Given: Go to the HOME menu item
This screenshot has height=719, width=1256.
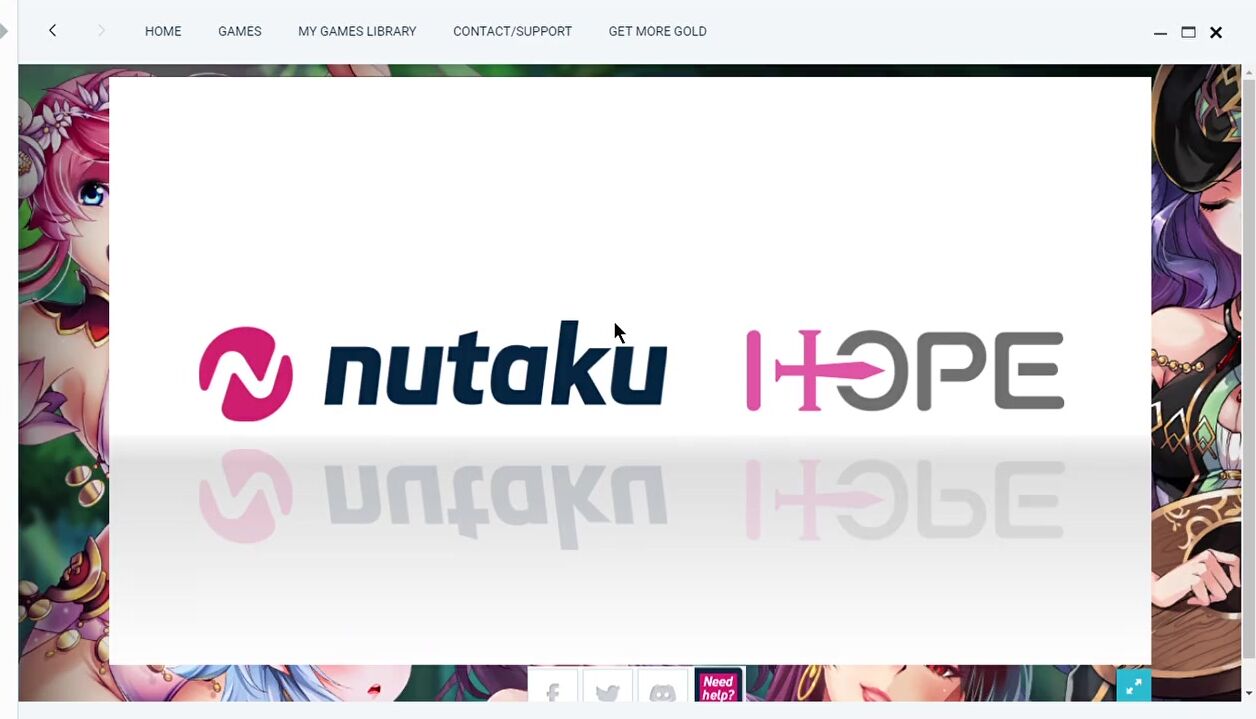Looking at the screenshot, I should 163,31.
